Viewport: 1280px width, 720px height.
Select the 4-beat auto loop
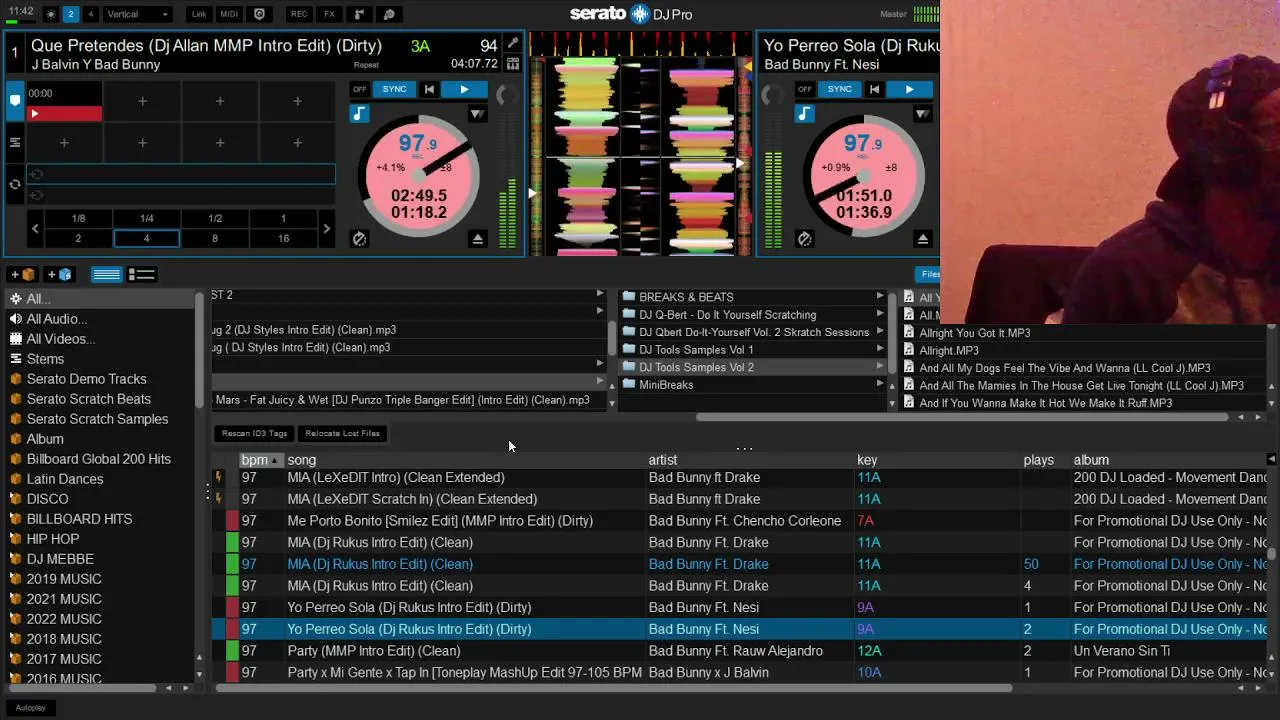(146, 238)
